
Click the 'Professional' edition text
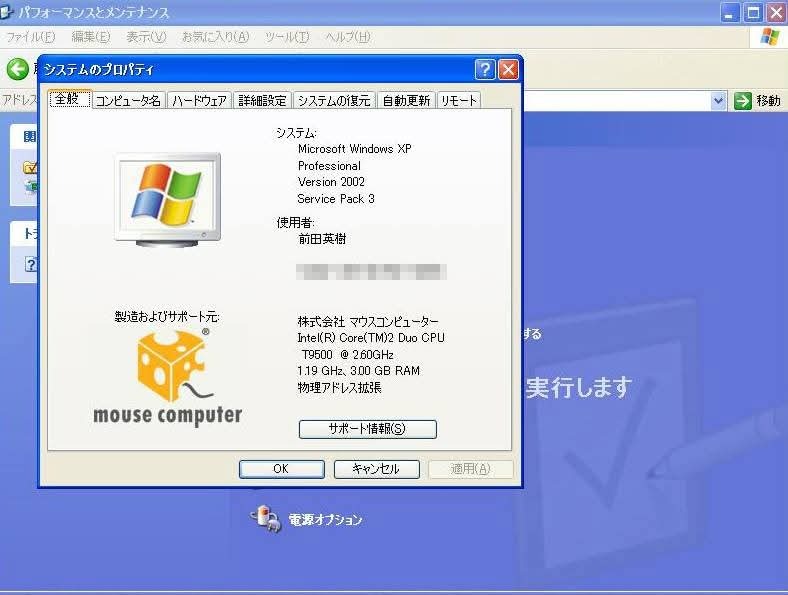tap(329, 166)
